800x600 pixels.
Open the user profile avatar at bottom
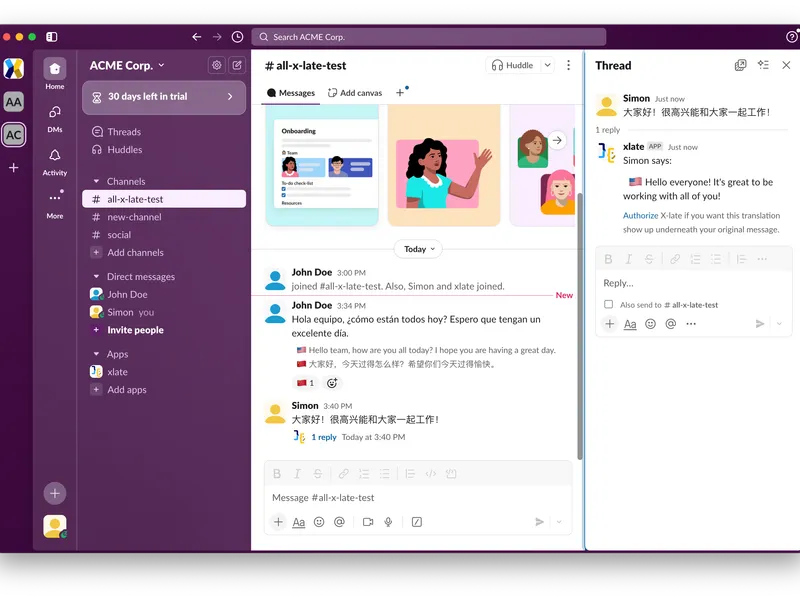tap(55, 527)
